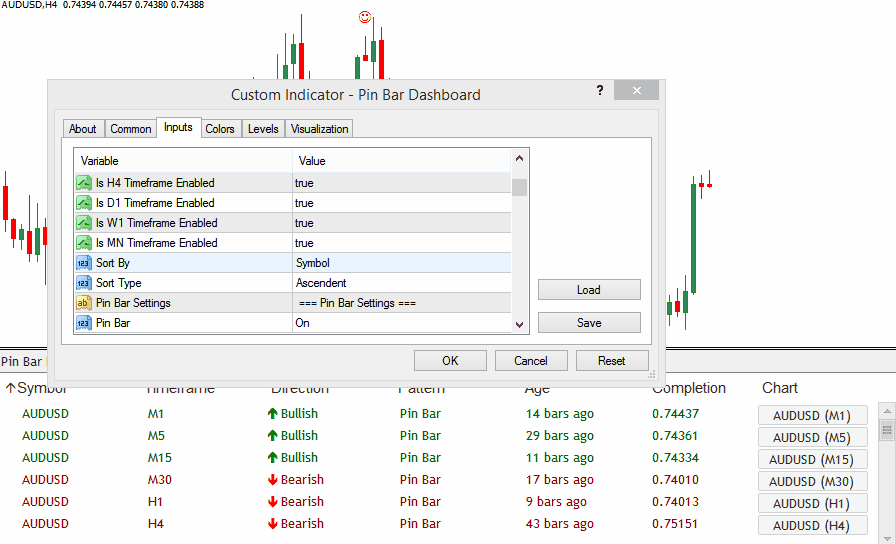Open the AUDUSD (M15) chart button
Screen dimensions: 896x544
click(812, 460)
